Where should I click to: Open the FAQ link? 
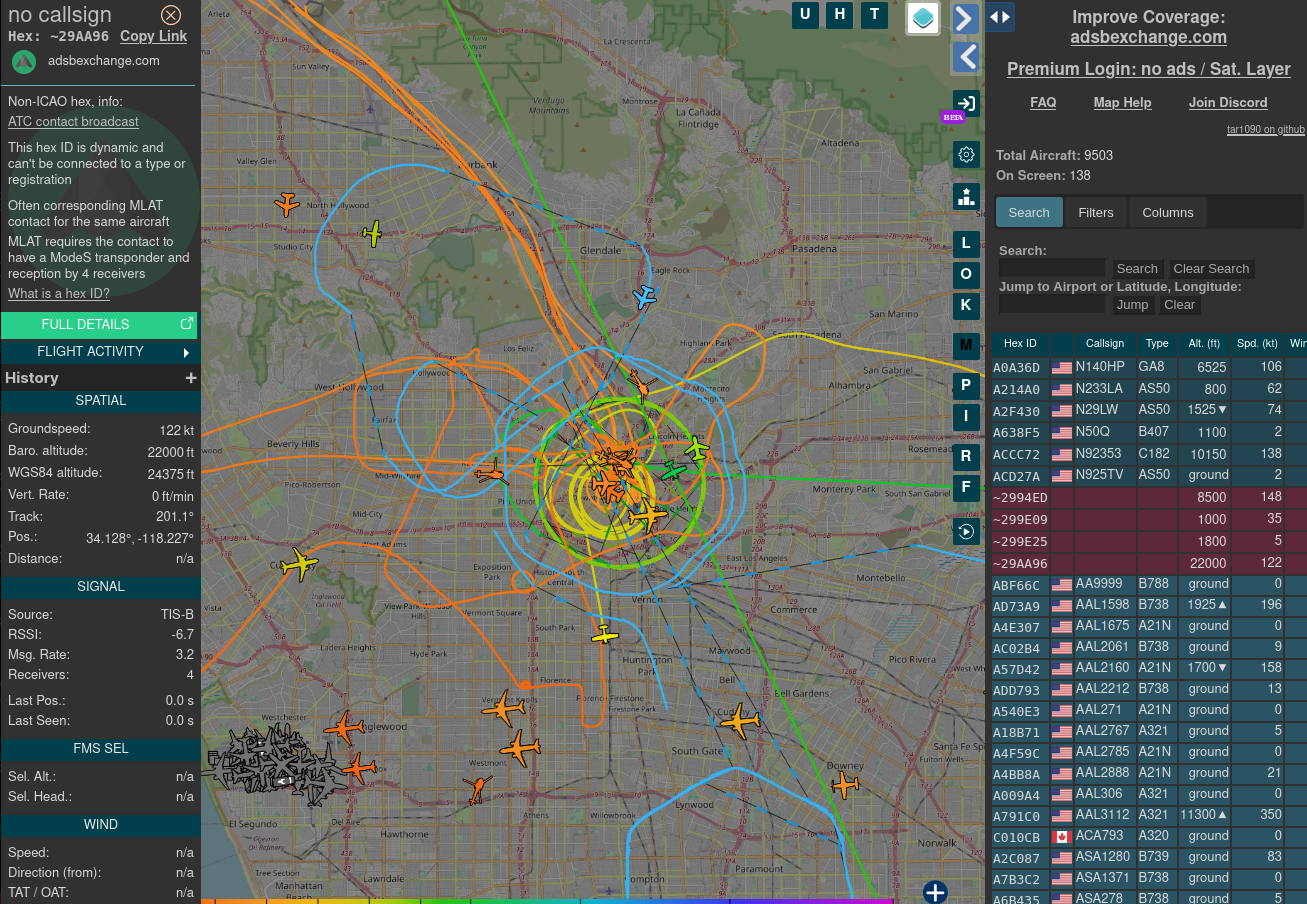click(x=1043, y=102)
